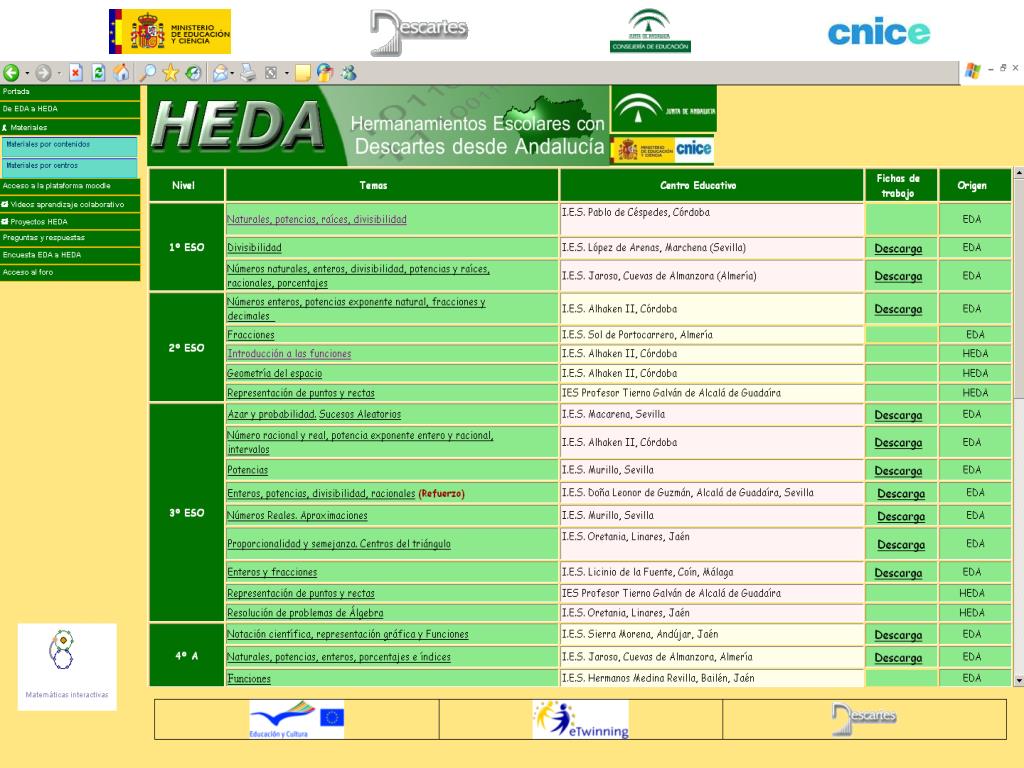Open Favorites with the yellow star icon
This screenshot has height=768, width=1024.
pyautogui.click(x=170, y=72)
